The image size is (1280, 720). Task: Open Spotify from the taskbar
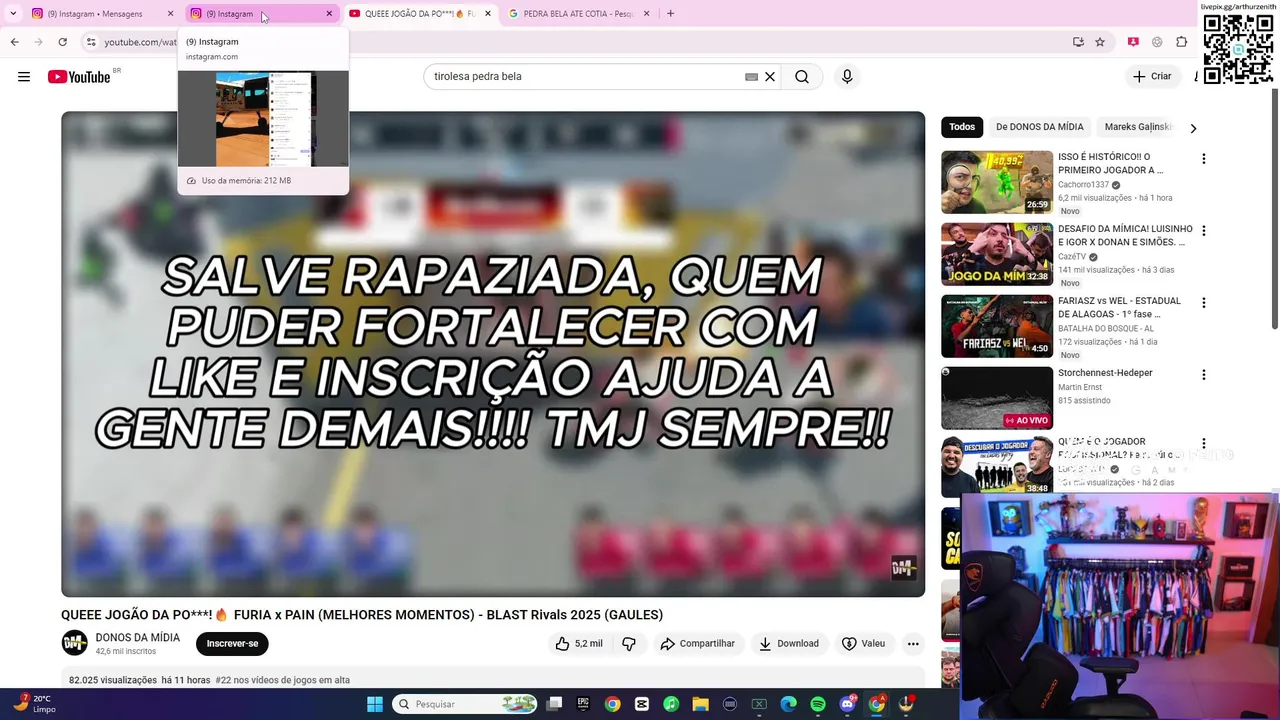(x=818, y=704)
